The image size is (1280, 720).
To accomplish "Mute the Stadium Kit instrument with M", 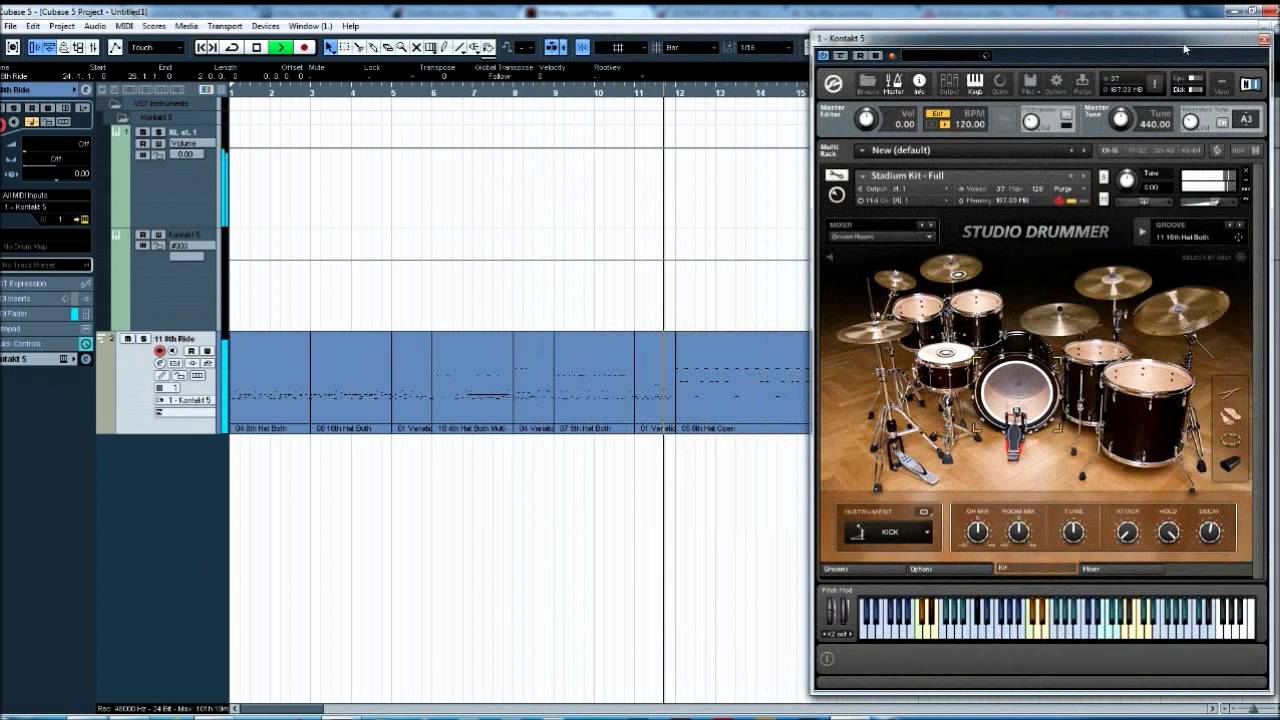I will tap(1104, 199).
